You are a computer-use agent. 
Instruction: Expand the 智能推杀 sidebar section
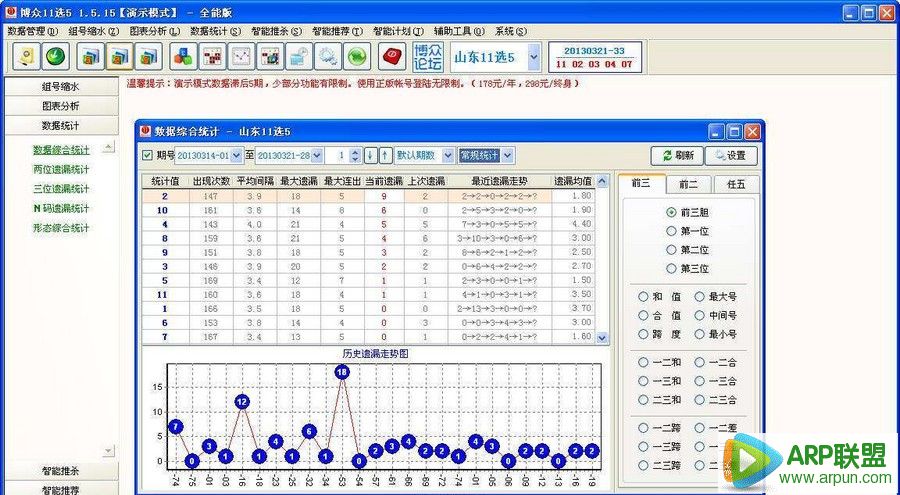click(61, 471)
